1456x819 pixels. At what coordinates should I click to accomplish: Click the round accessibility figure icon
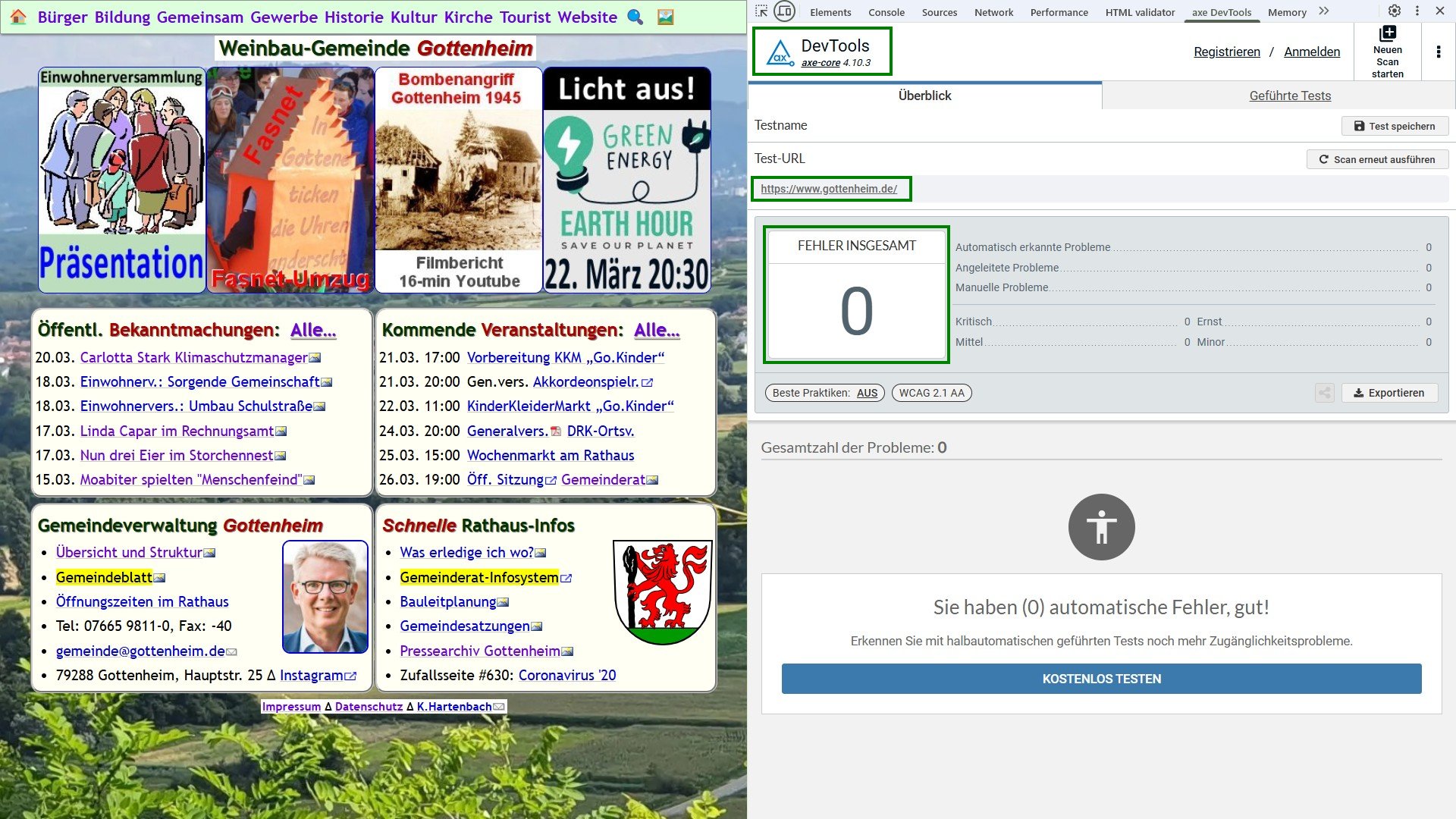1101,527
